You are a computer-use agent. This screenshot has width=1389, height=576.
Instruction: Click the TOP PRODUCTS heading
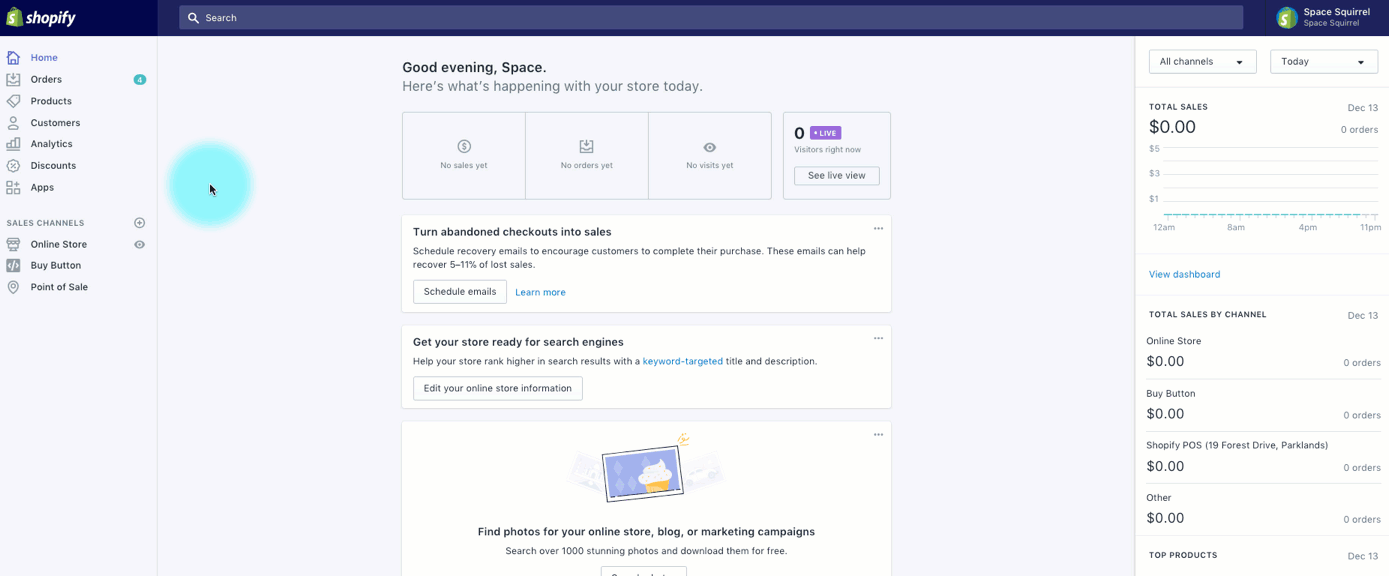pos(1183,555)
